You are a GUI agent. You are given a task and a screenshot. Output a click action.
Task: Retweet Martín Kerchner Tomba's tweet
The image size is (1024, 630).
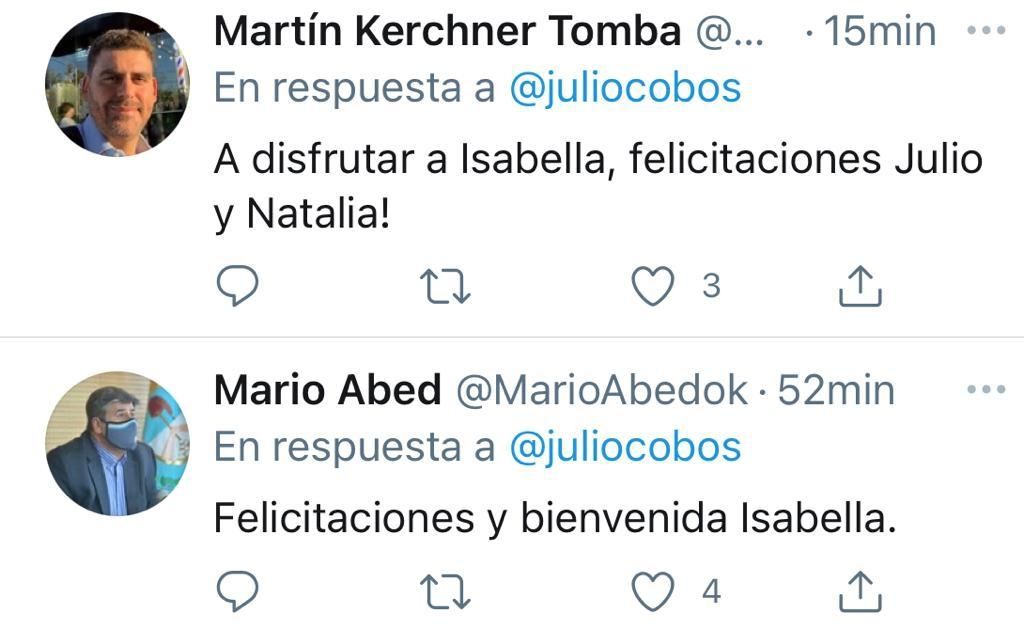446,287
